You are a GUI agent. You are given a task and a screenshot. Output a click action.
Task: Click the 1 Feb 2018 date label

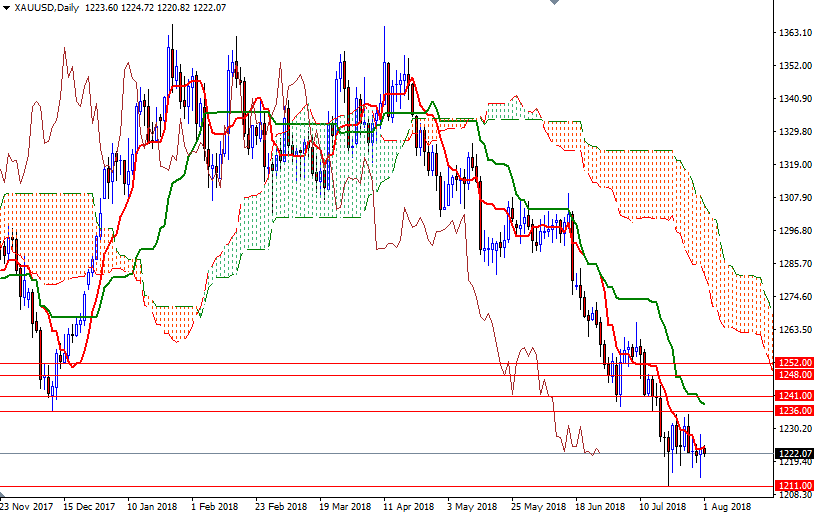[x=215, y=506]
